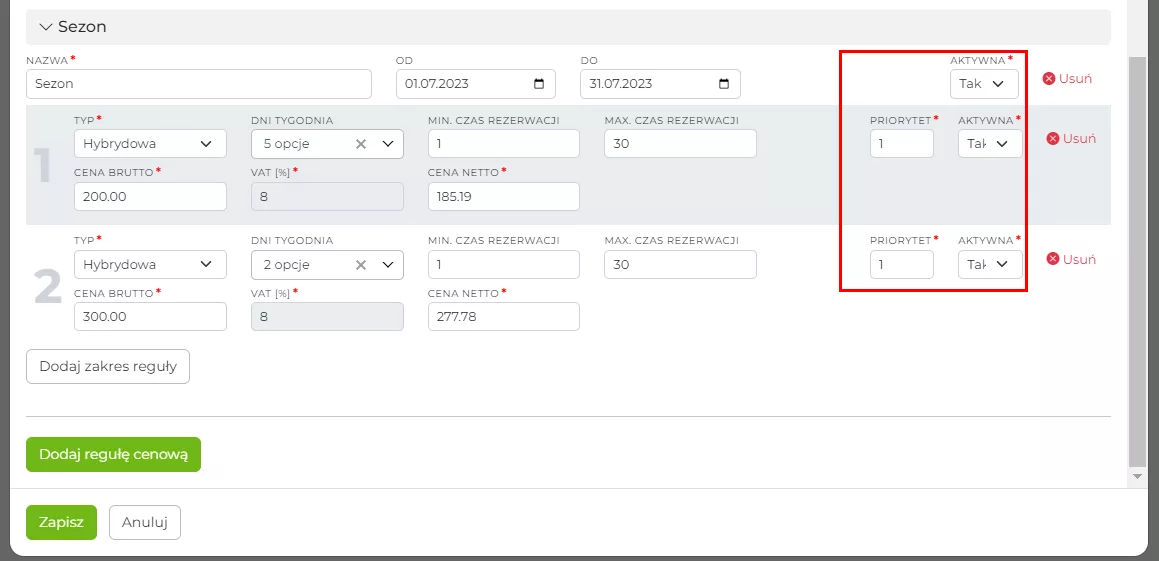Open Typ dropdown in rule range 1
Image resolution: width=1159 pixels, height=561 pixels.
[x=150, y=144]
